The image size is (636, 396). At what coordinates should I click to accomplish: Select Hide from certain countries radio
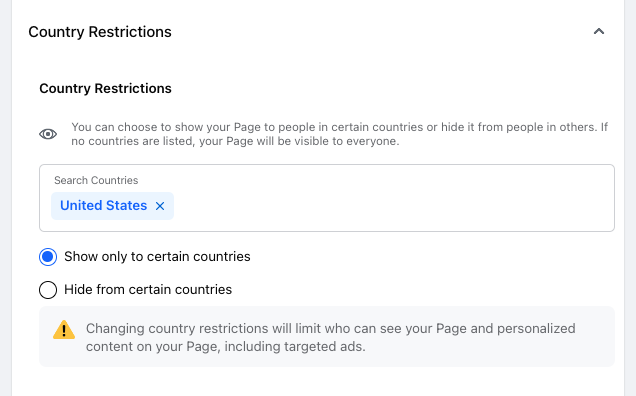pyautogui.click(x=48, y=290)
